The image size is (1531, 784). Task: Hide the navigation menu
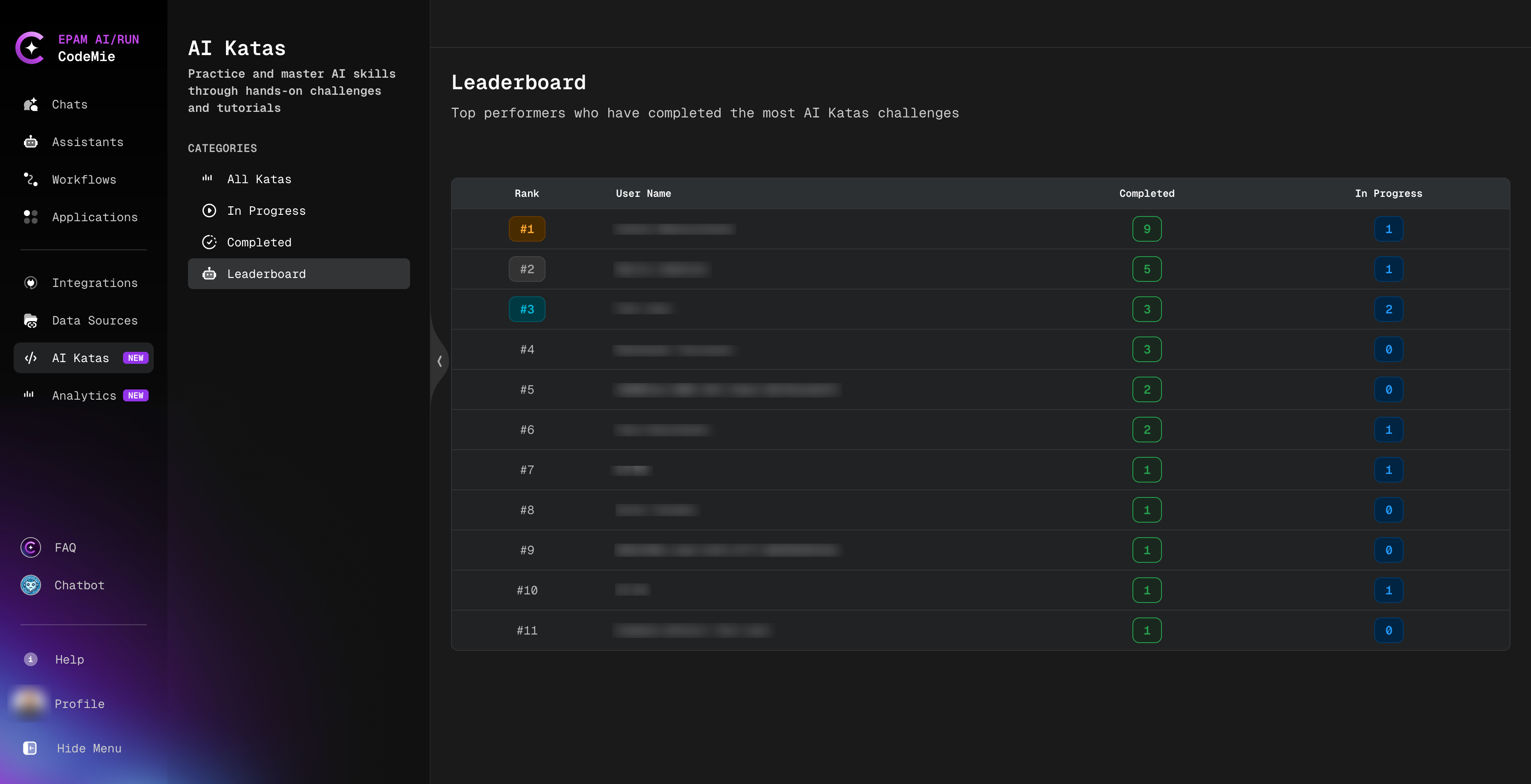(x=88, y=749)
